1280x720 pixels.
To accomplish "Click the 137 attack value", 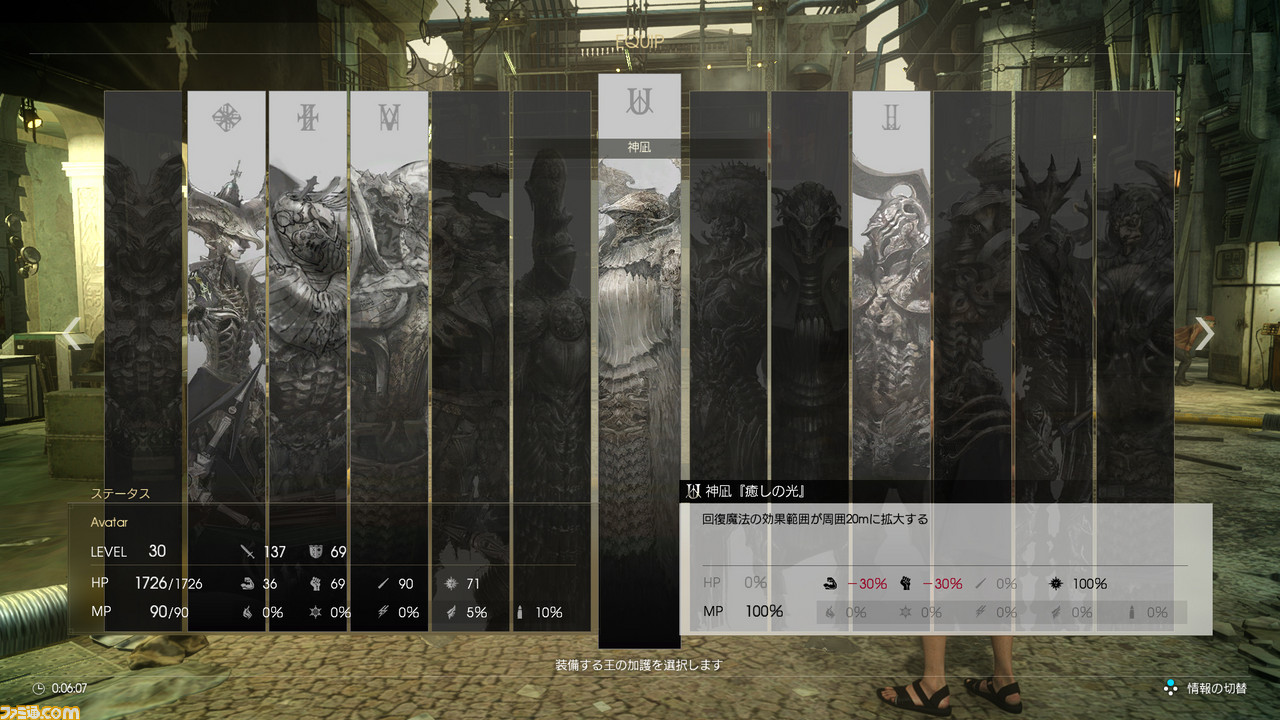I will coord(274,552).
